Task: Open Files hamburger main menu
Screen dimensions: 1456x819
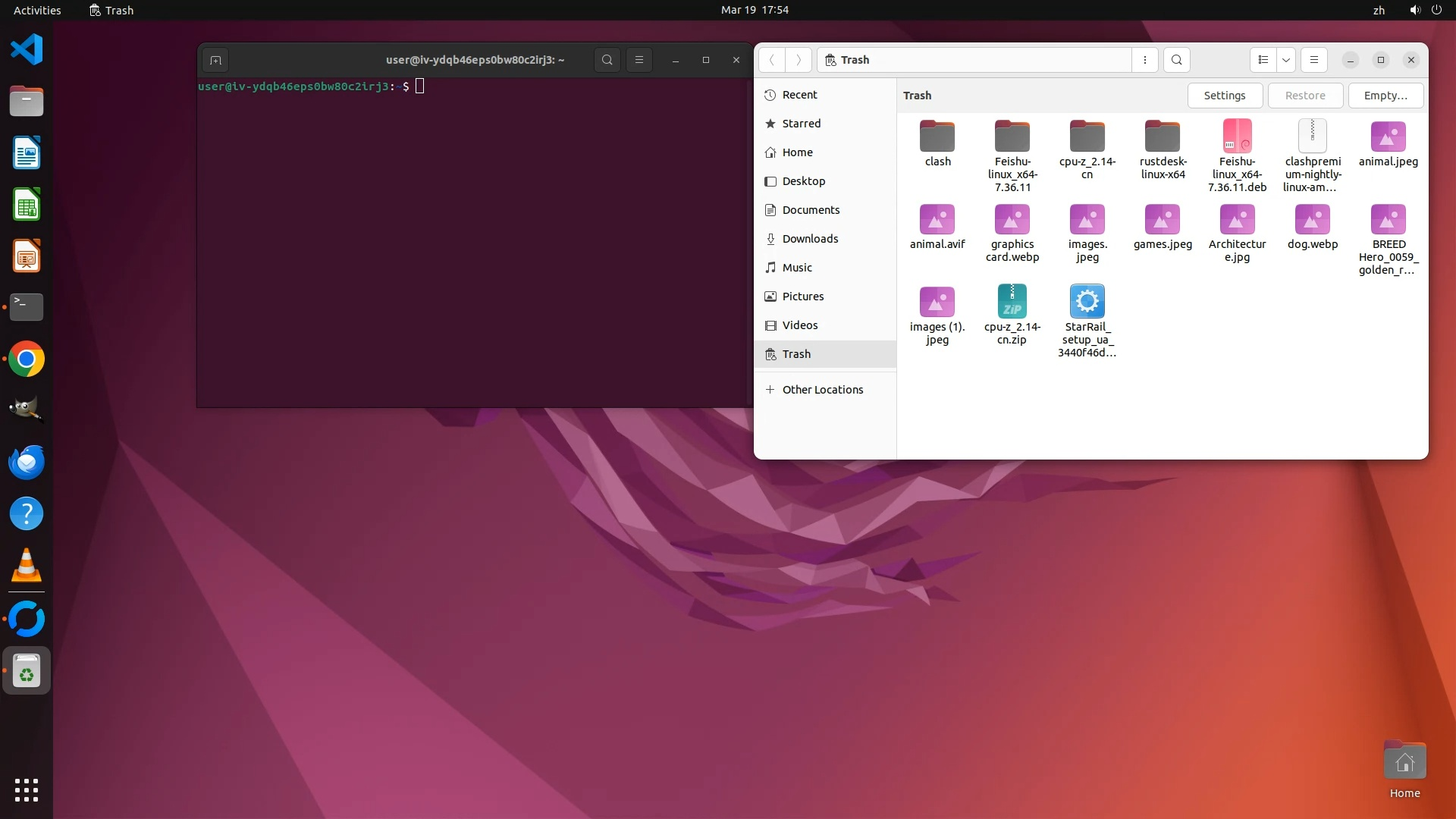Action: [x=1314, y=60]
